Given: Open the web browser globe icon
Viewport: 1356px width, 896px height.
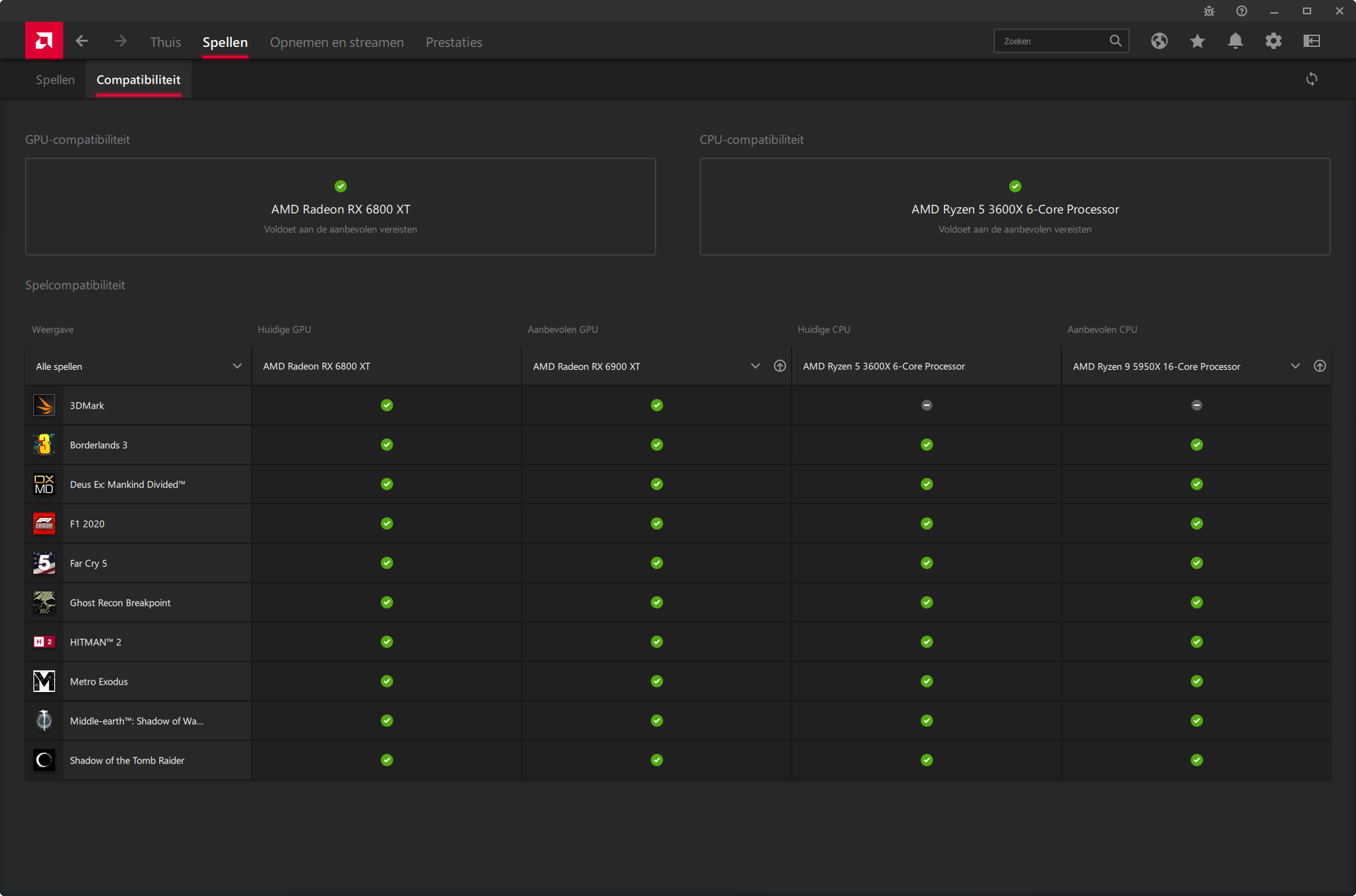Looking at the screenshot, I should click(1159, 41).
